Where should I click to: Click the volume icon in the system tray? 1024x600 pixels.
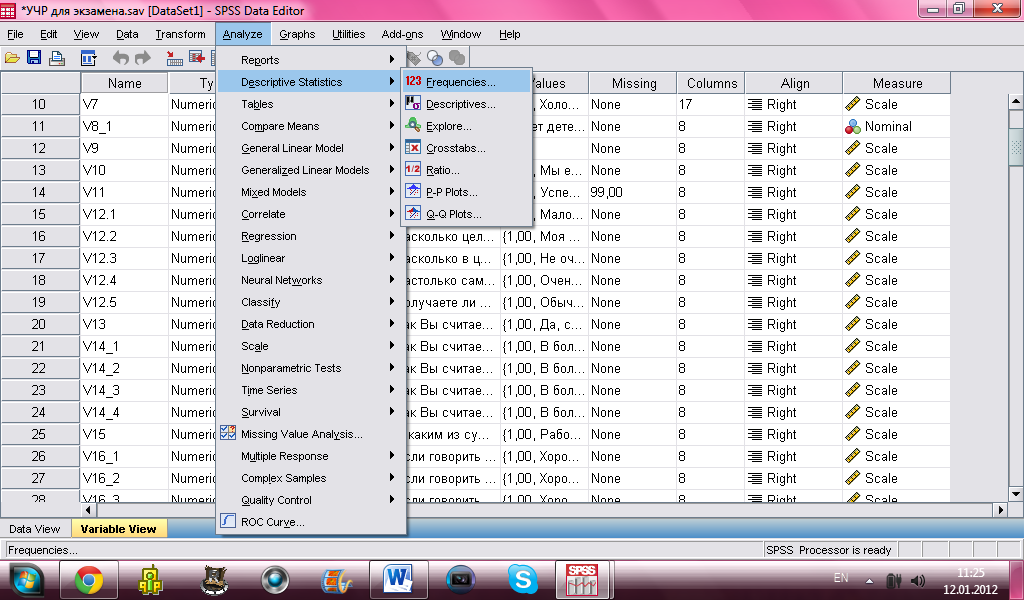pos(918,580)
